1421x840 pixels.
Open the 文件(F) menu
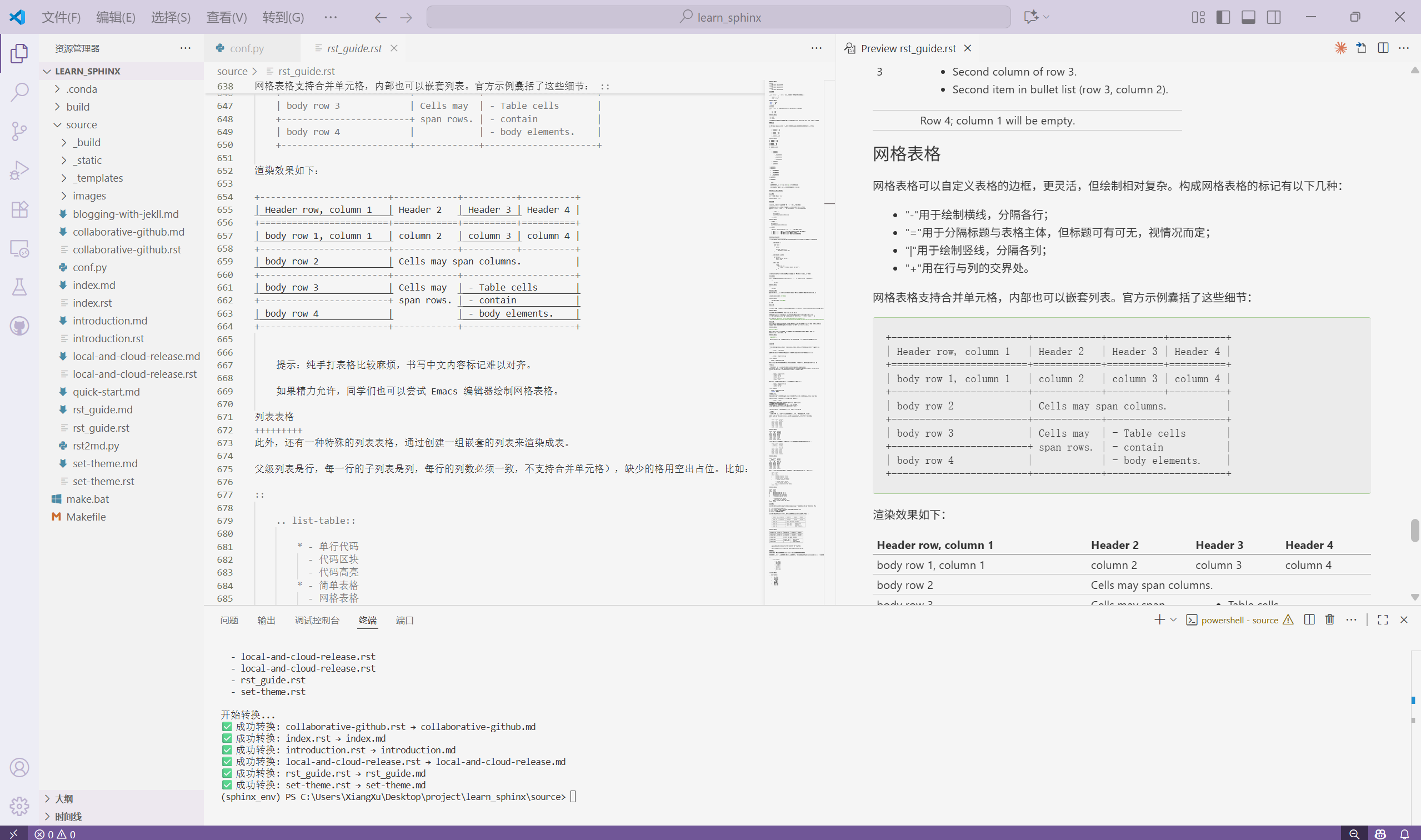point(61,17)
